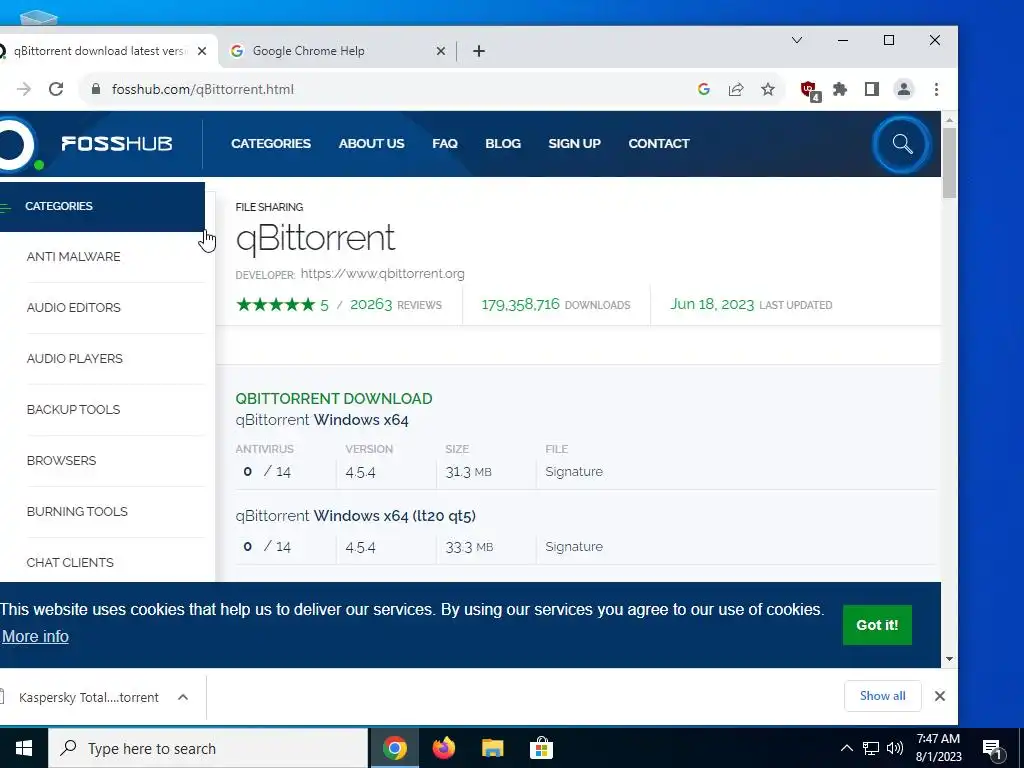Click the scrollbar down arrow
1024x768 pixels.
point(950,659)
